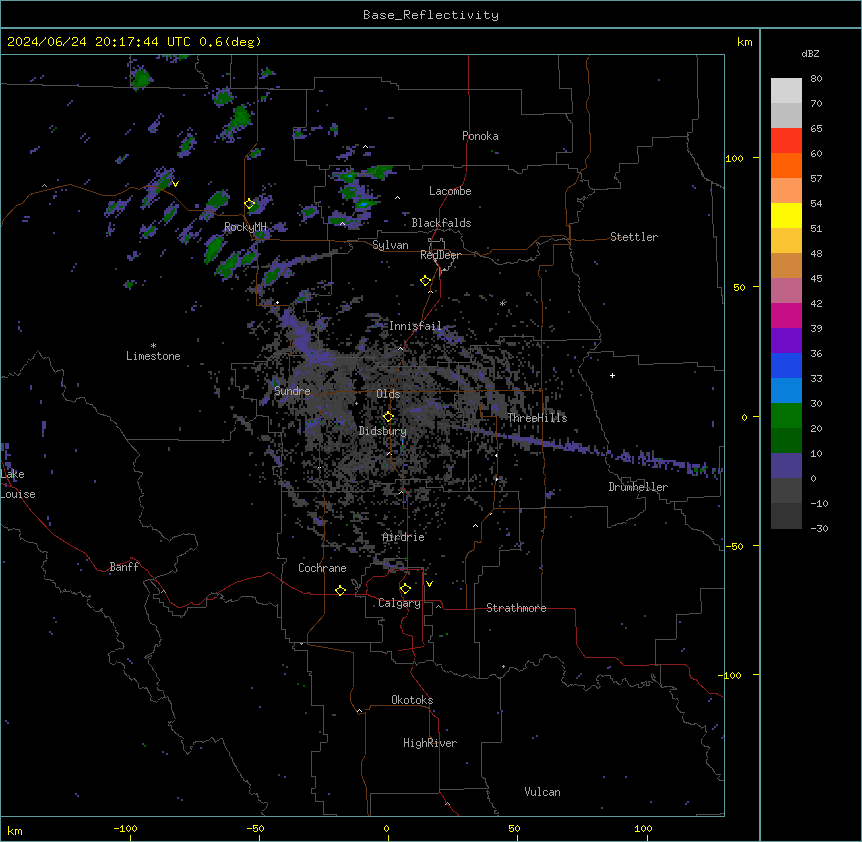This screenshot has width=862, height=842.
Task: Click the dBZ legend heading
Action: coord(810,53)
